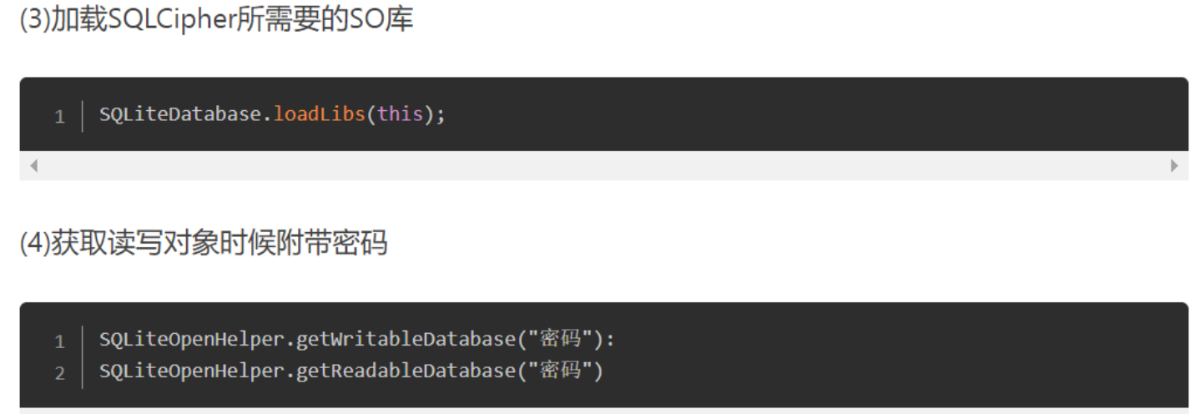Click SQLiteOpenHelper on the second line of second block
Image resolution: width=1200 pixels, height=414 pixels.
194,371
